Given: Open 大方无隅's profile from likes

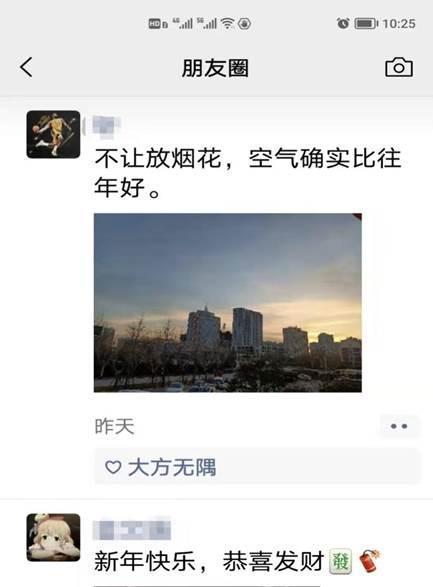Looking at the screenshot, I should coord(172,467).
